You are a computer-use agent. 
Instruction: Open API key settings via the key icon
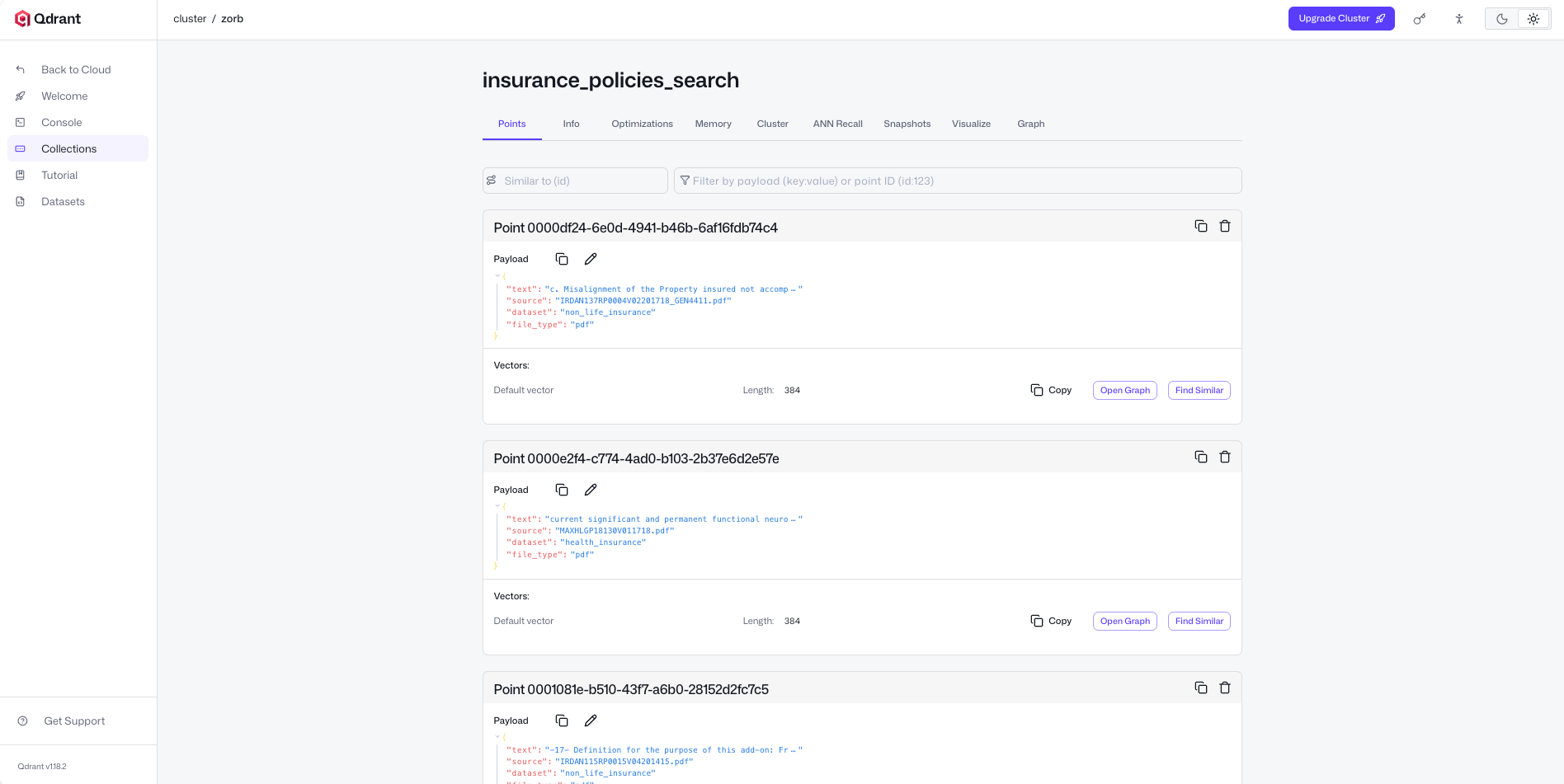pos(1419,19)
